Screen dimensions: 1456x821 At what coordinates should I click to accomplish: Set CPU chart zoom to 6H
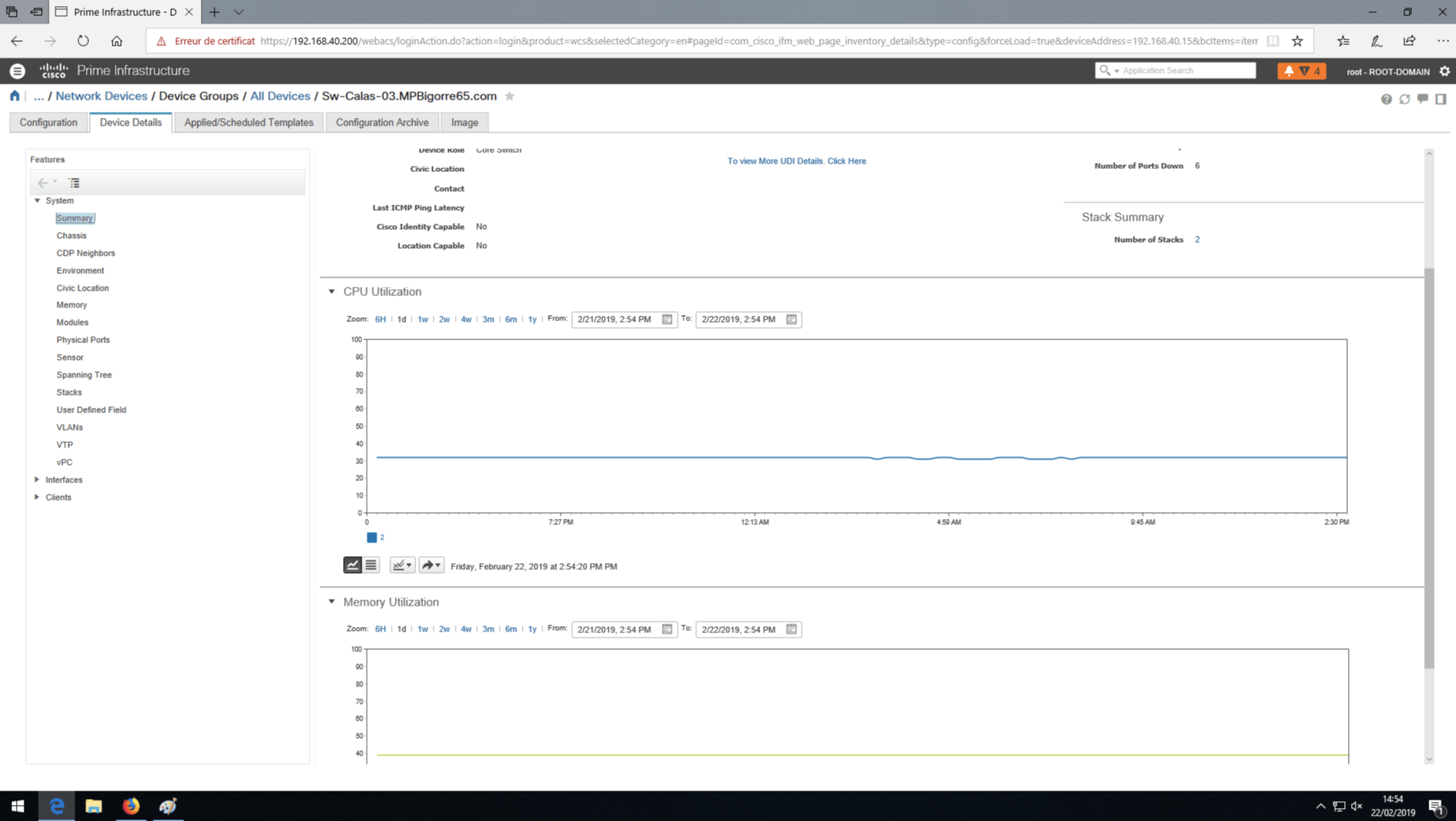[380, 320]
